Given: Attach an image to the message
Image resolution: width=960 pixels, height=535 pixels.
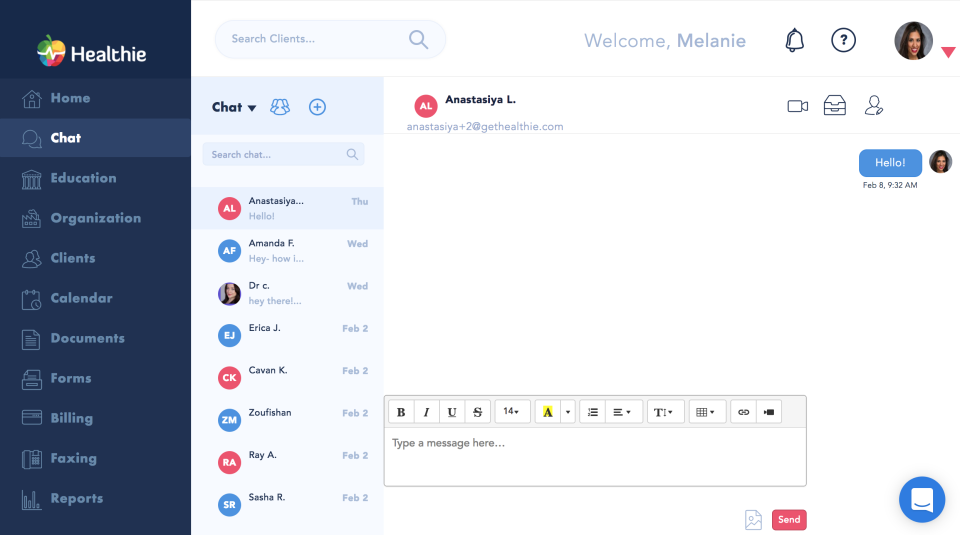Looking at the screenshot, I should [x=754, y=520].
